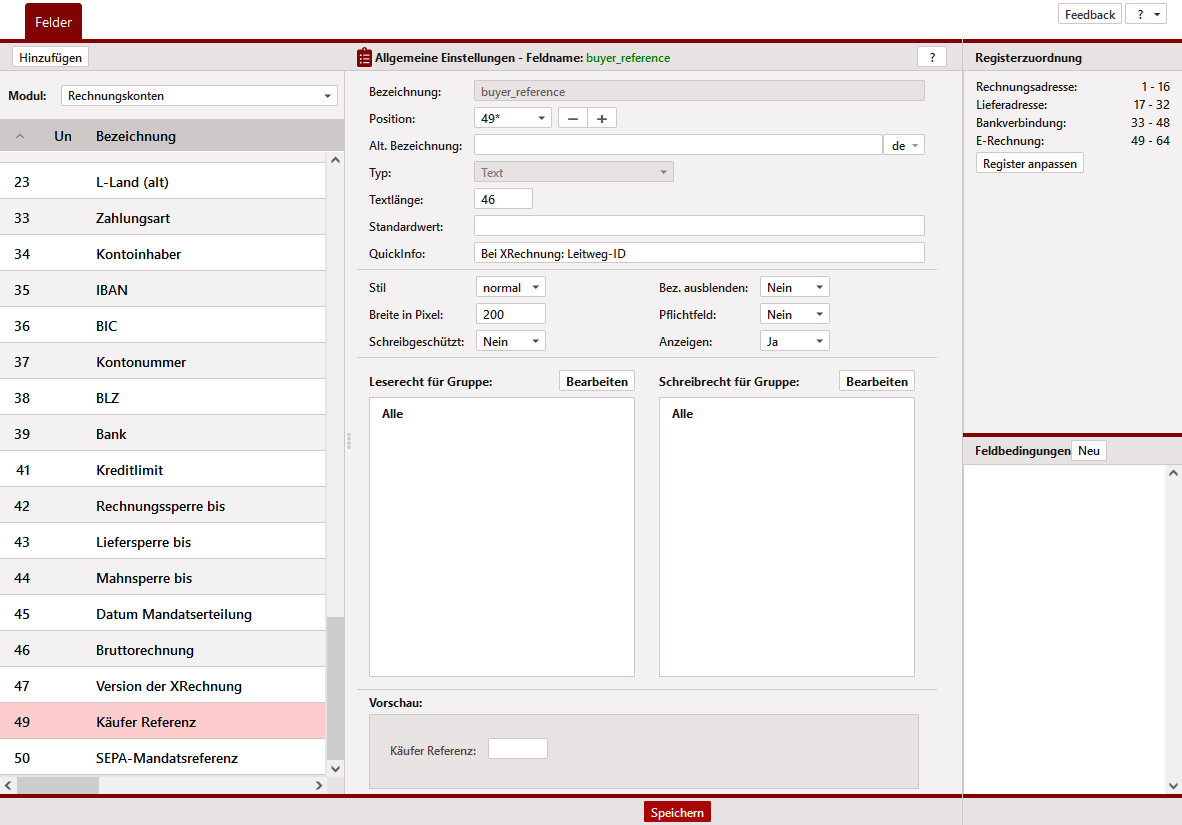The image size is (1182, 825).
Task: Open the Schreibgeschützt dropdown
Action: click(x=510, y=341)
